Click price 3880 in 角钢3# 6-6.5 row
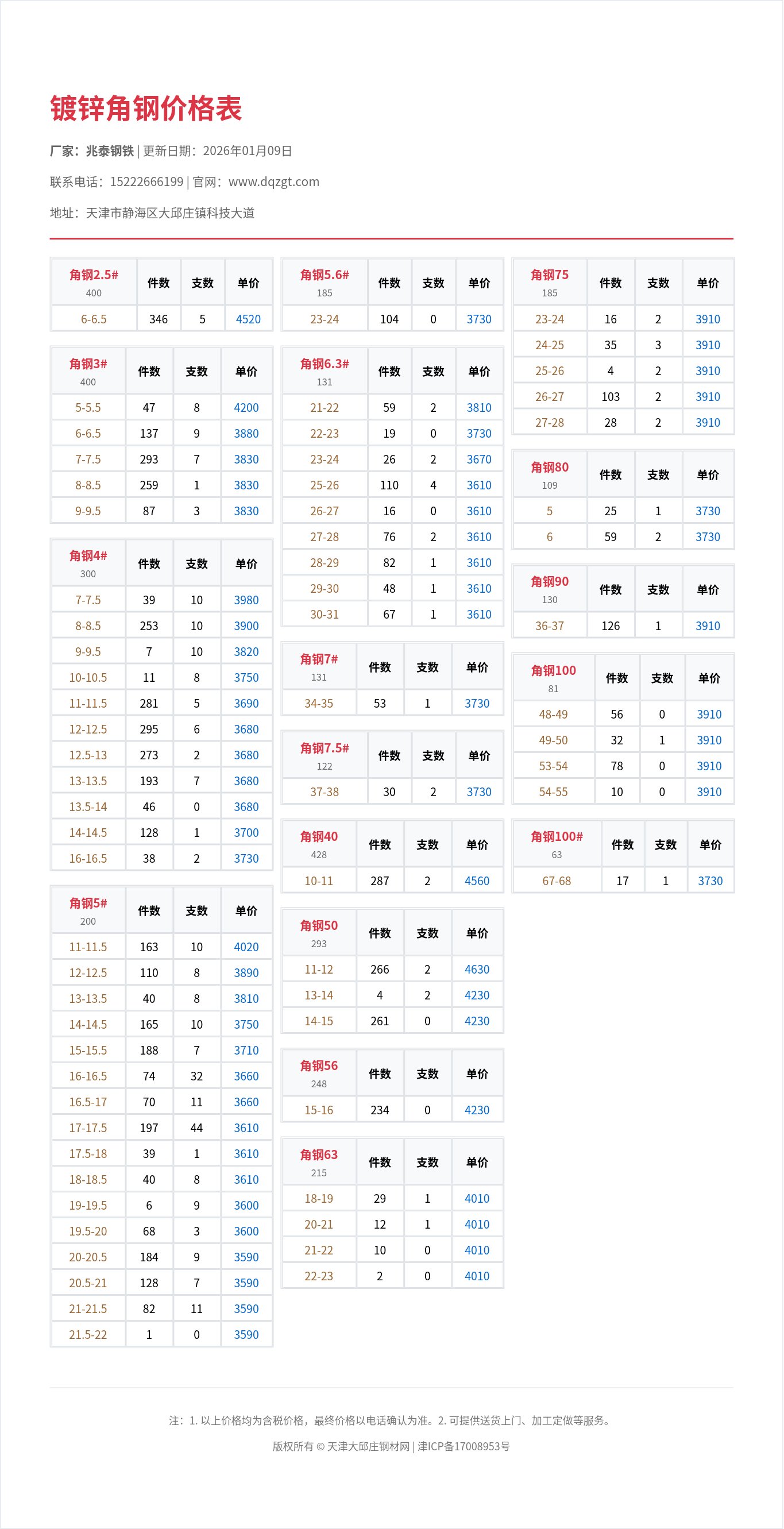Viewport: 784px width, 1529px height. [x=246, y=434]
